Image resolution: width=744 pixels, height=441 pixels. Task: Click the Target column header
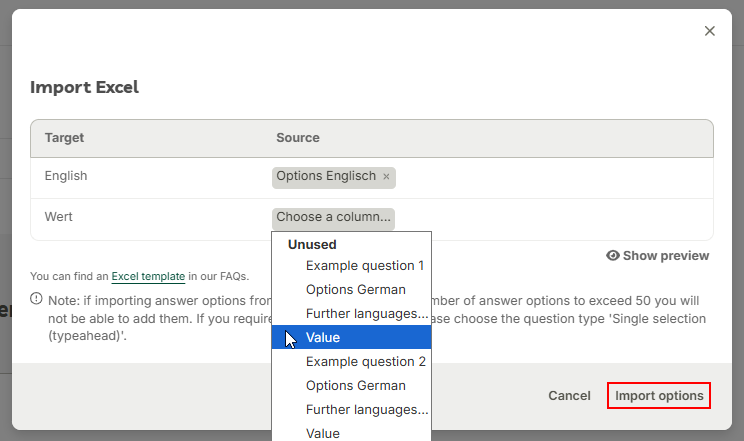(64, 138)
